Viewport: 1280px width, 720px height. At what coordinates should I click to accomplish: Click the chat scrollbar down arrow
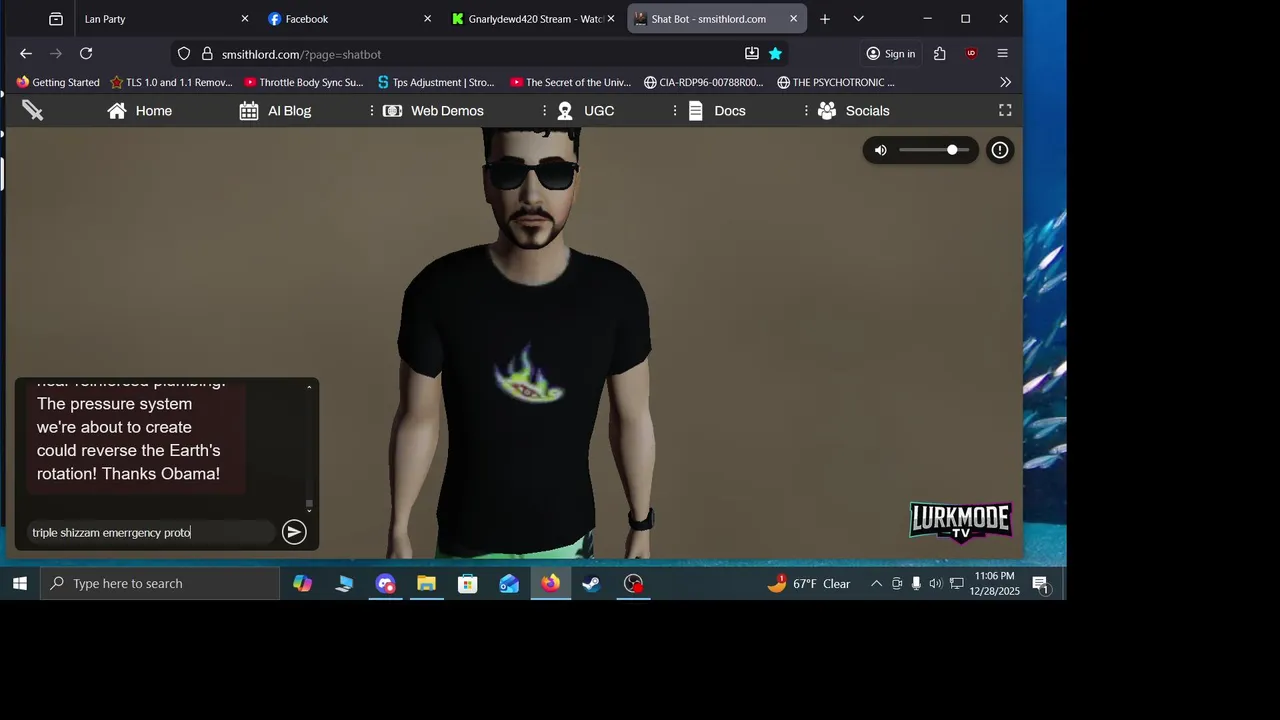(309, 511)
